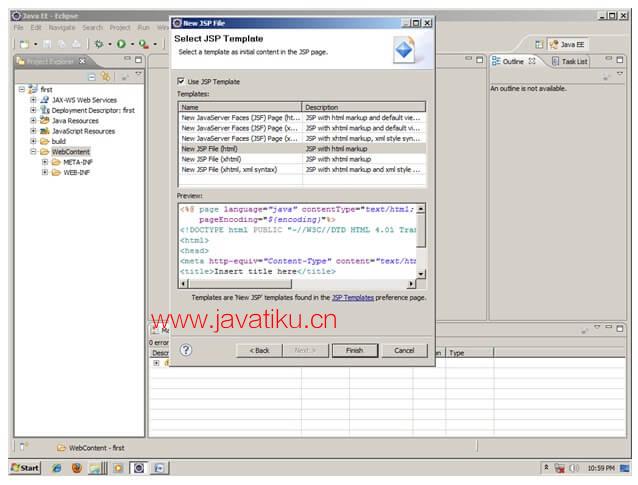The image size is (638, 485).
Task: Open the JSP Templates preference page link
Action: (x=353, y=298)
